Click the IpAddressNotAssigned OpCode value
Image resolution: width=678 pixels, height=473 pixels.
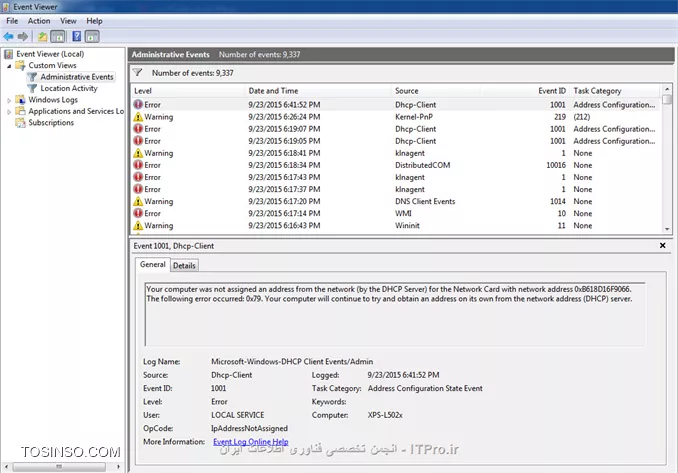point(249,428)
